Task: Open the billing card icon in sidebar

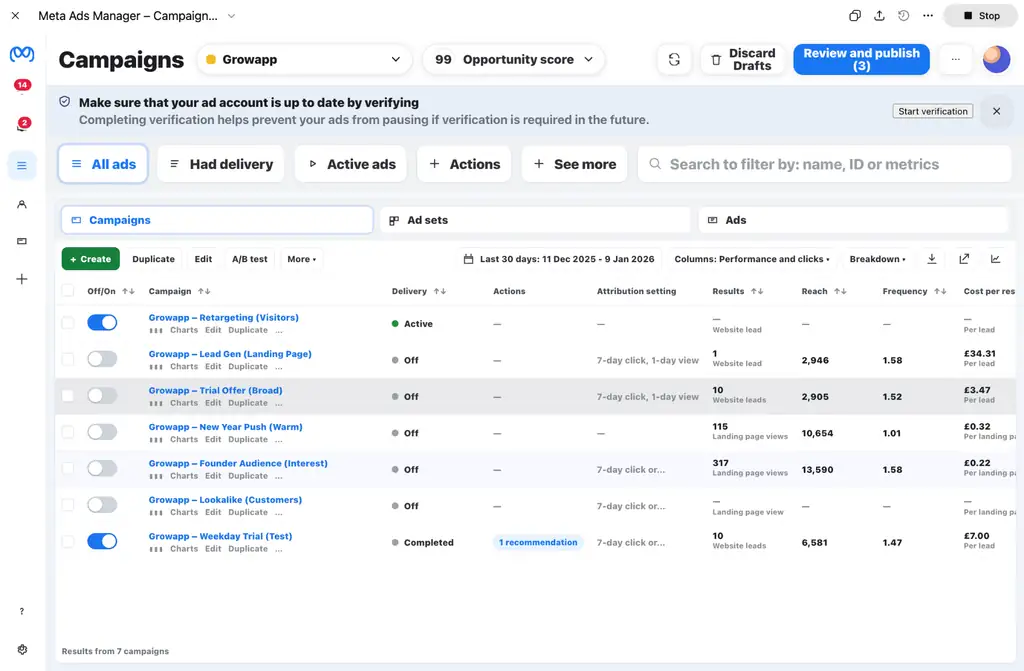Action: (22, 241)
